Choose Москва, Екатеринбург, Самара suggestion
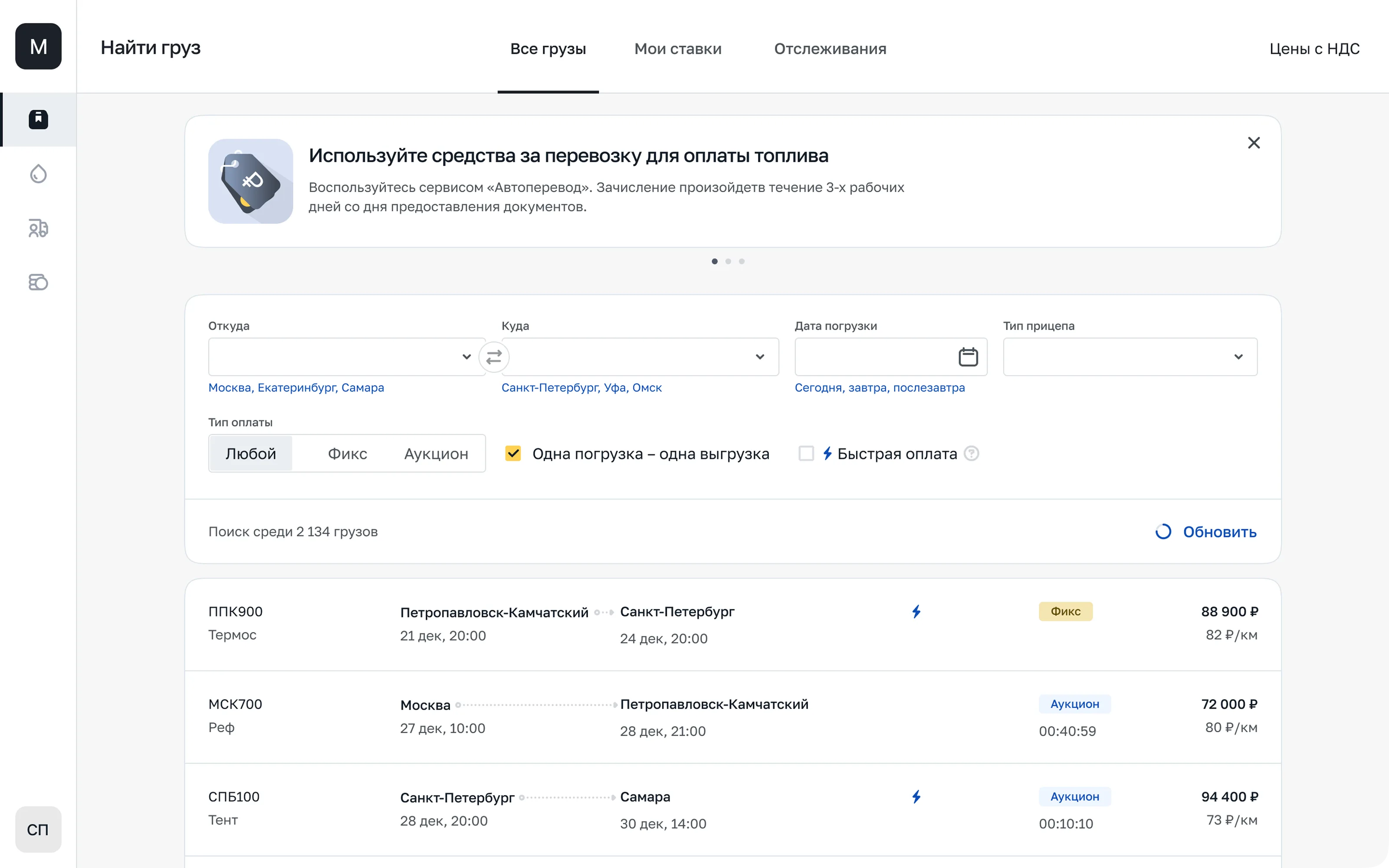 296,388
